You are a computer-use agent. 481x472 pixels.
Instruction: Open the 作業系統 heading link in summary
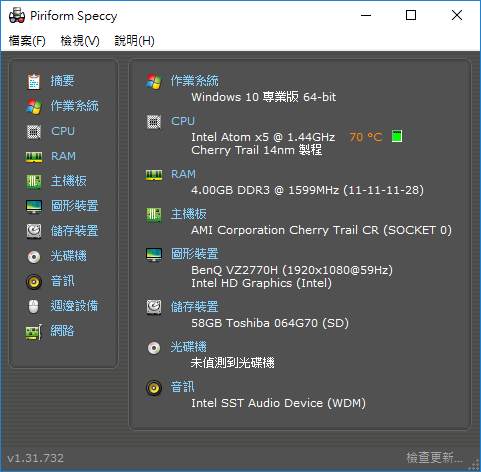pos(195,81)
